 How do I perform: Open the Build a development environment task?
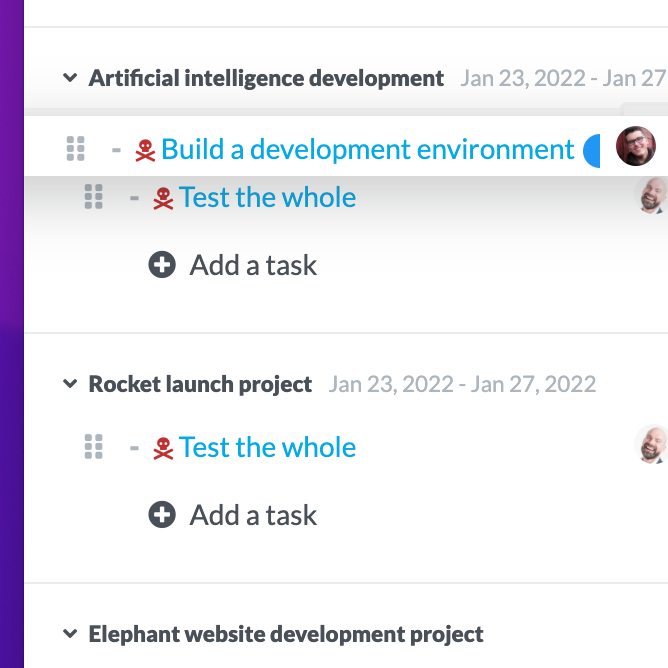368,149
